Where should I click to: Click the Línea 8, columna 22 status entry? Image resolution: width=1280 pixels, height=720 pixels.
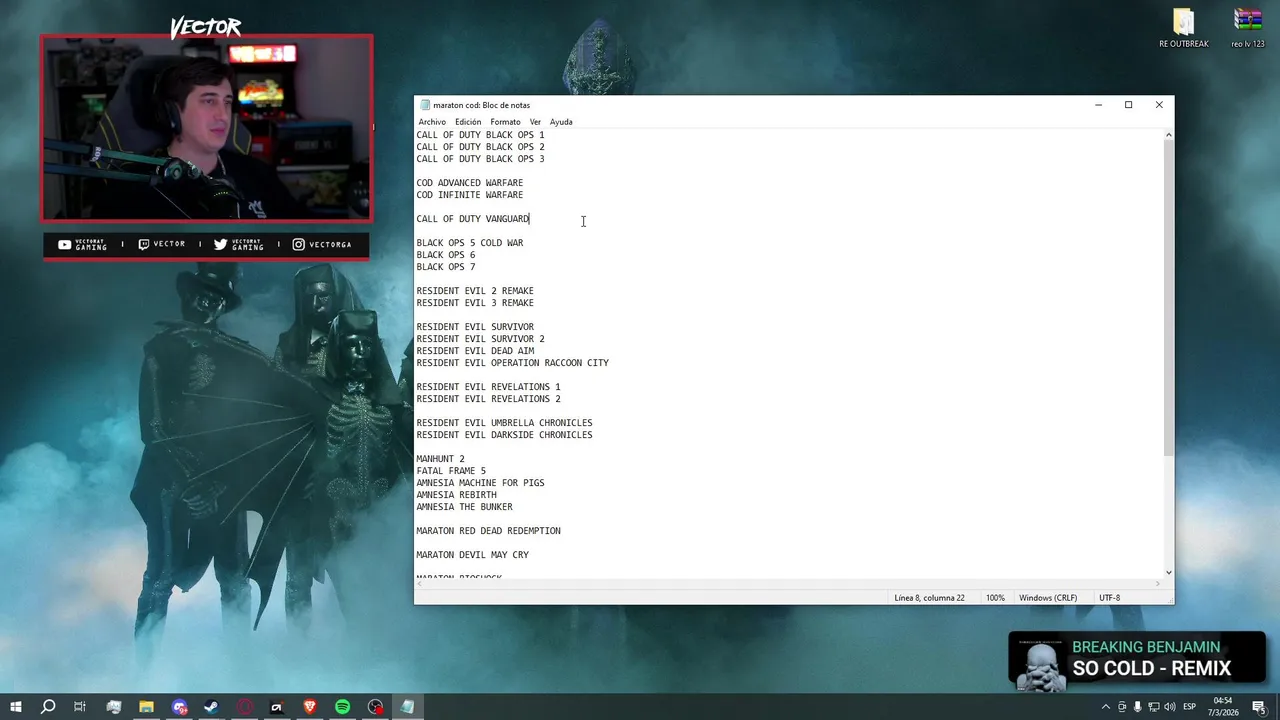(x=929, y=598)
